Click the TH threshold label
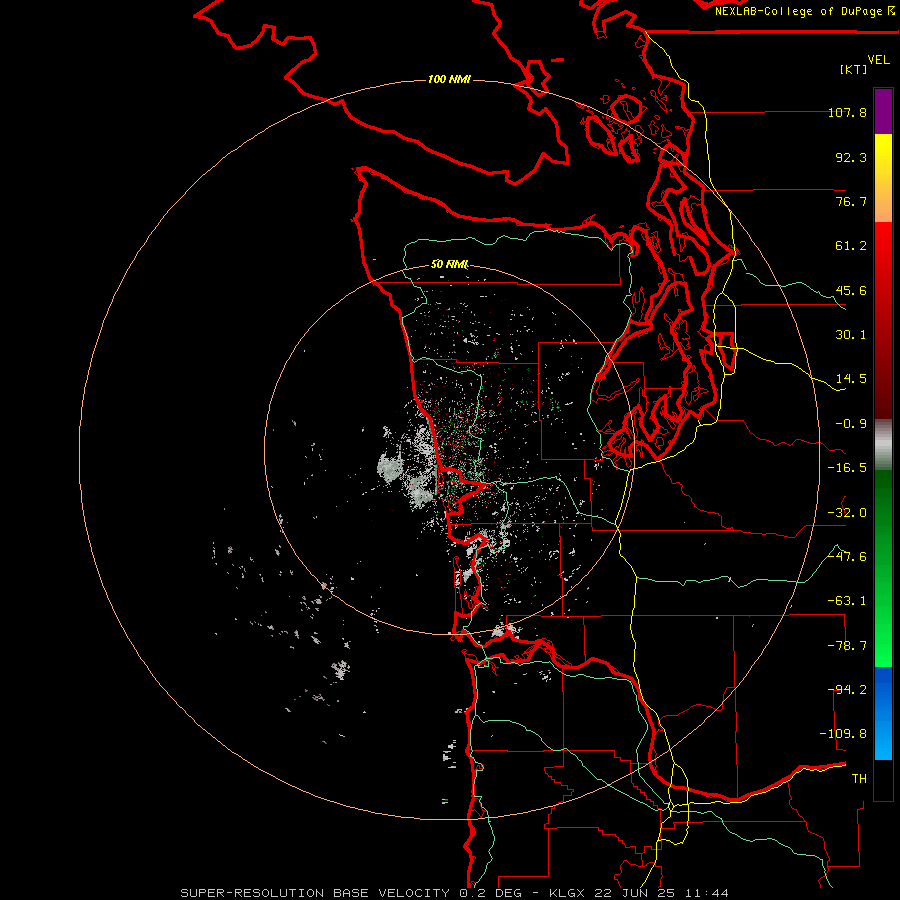 859,779
